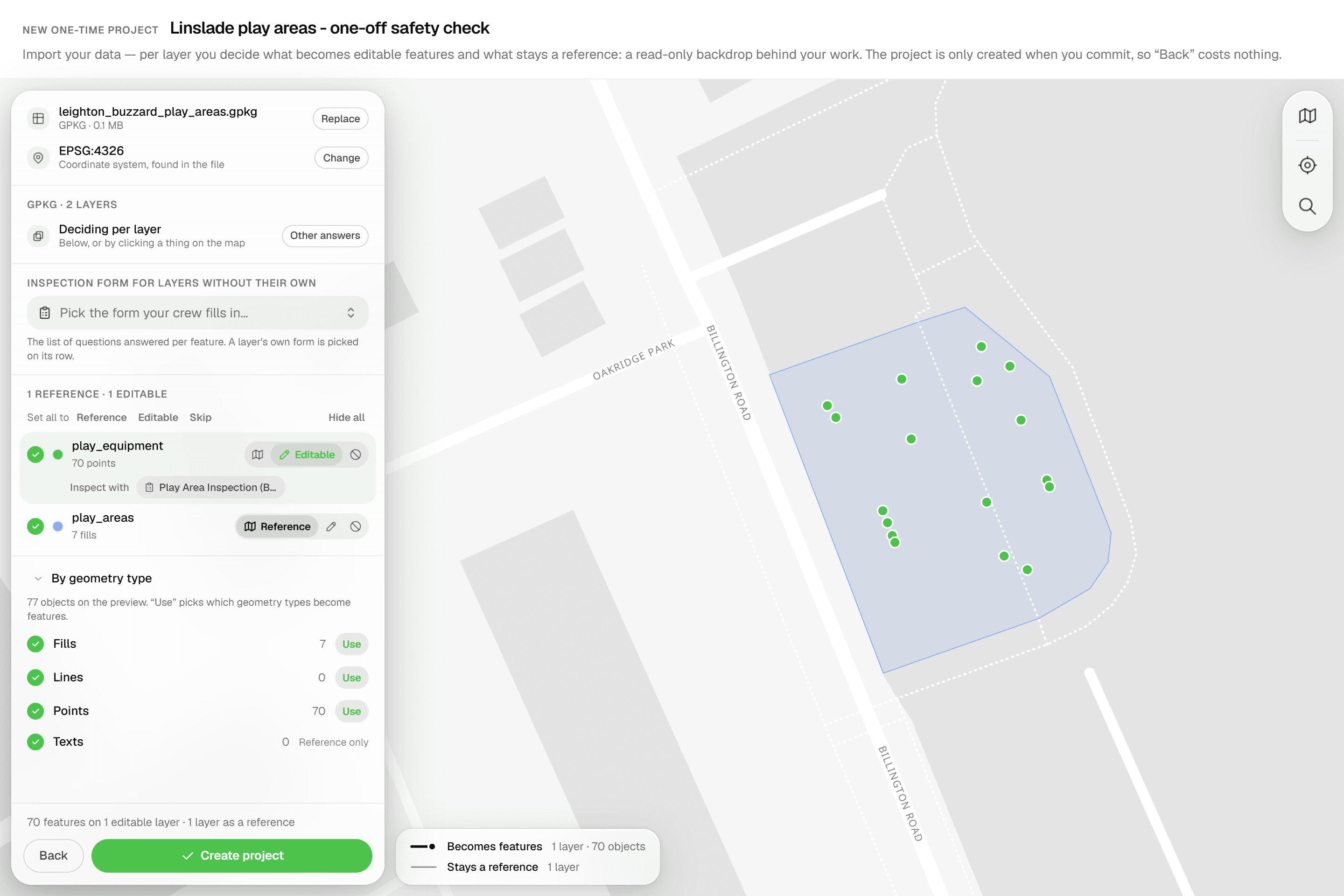Open the inspection form picker dropdown
Image resolution: width=1344 pixels, height=896 pixels.
point(198,313)
